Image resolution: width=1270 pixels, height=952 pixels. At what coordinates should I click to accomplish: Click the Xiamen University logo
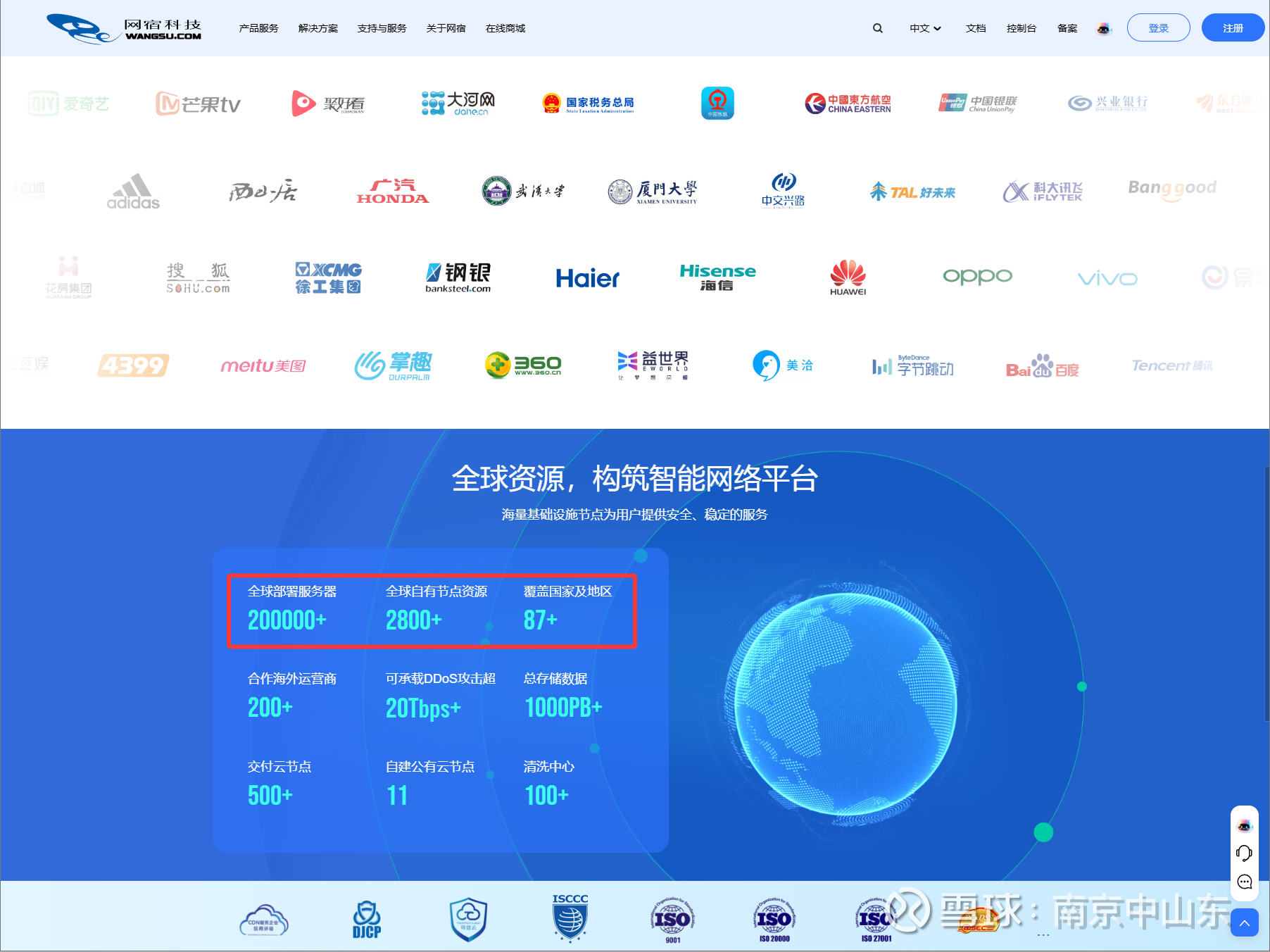[x=653, y=191]
